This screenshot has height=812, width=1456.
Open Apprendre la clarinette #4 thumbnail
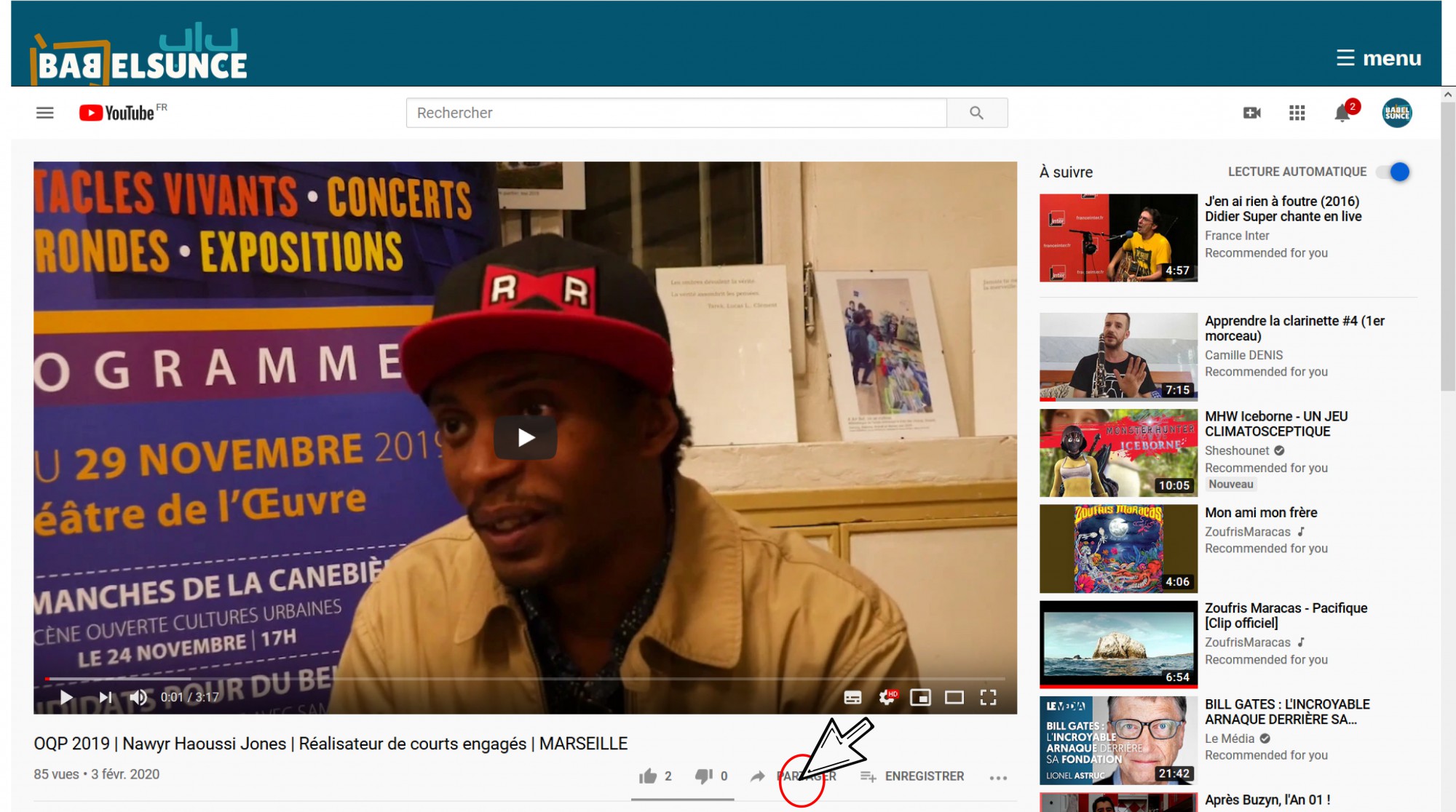coord(1118,357)
